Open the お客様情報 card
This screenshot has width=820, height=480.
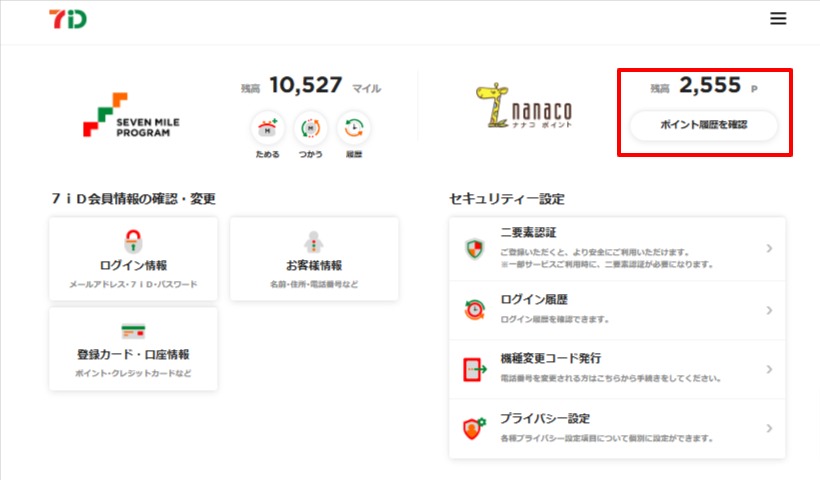[x=314, y=259]
